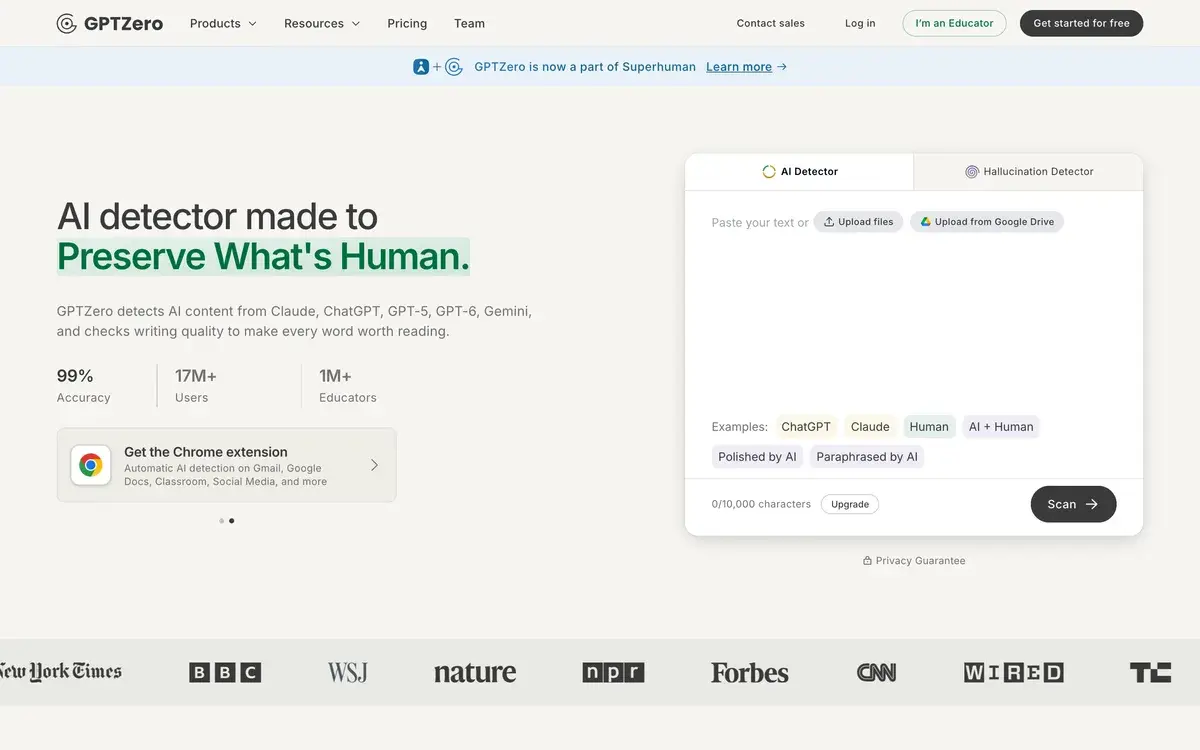Follow the Learn more link
The image size is (1200, 750).
(x=739, y=67)
